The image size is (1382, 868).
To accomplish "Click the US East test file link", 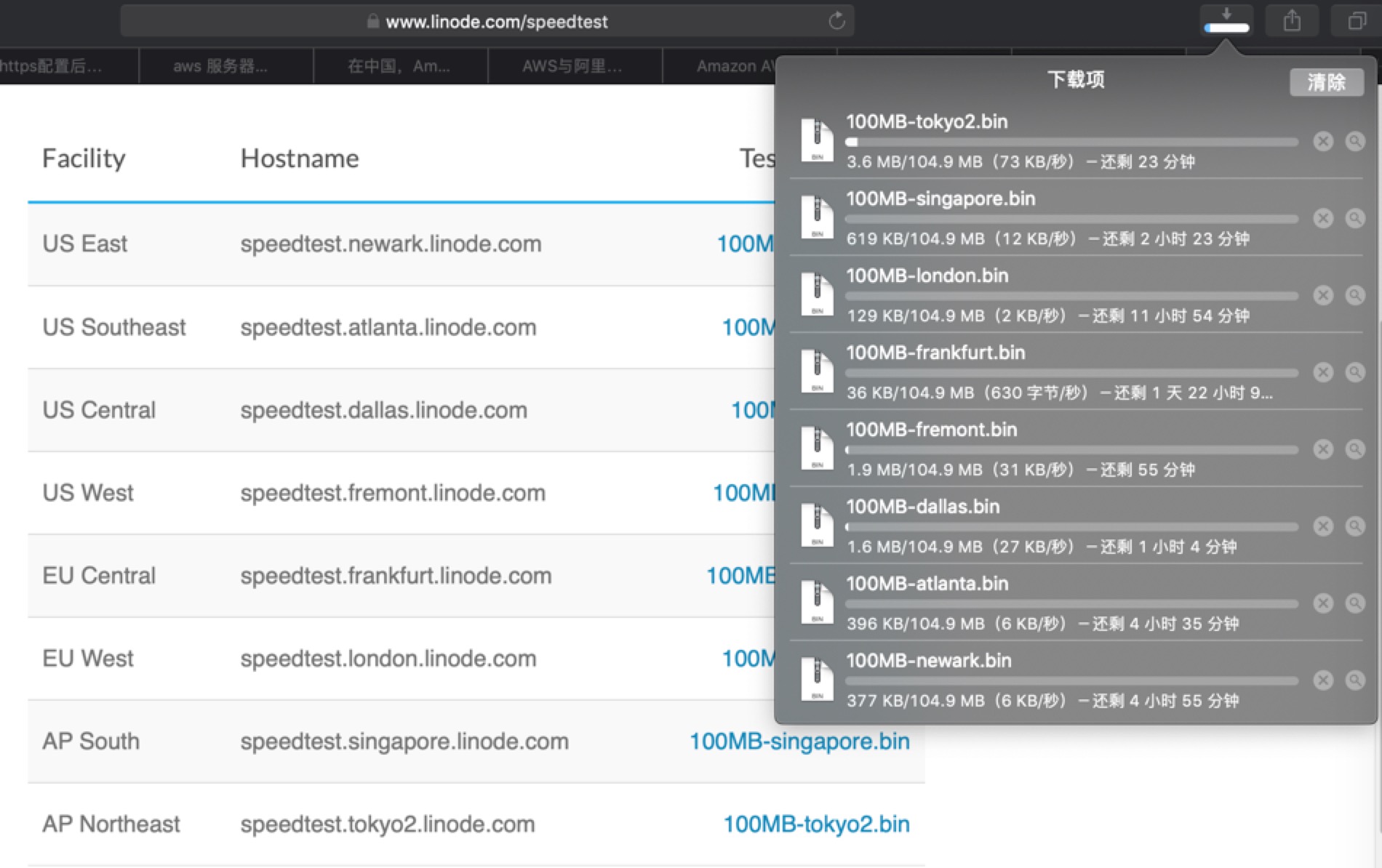I will click(x=746, y=244).
